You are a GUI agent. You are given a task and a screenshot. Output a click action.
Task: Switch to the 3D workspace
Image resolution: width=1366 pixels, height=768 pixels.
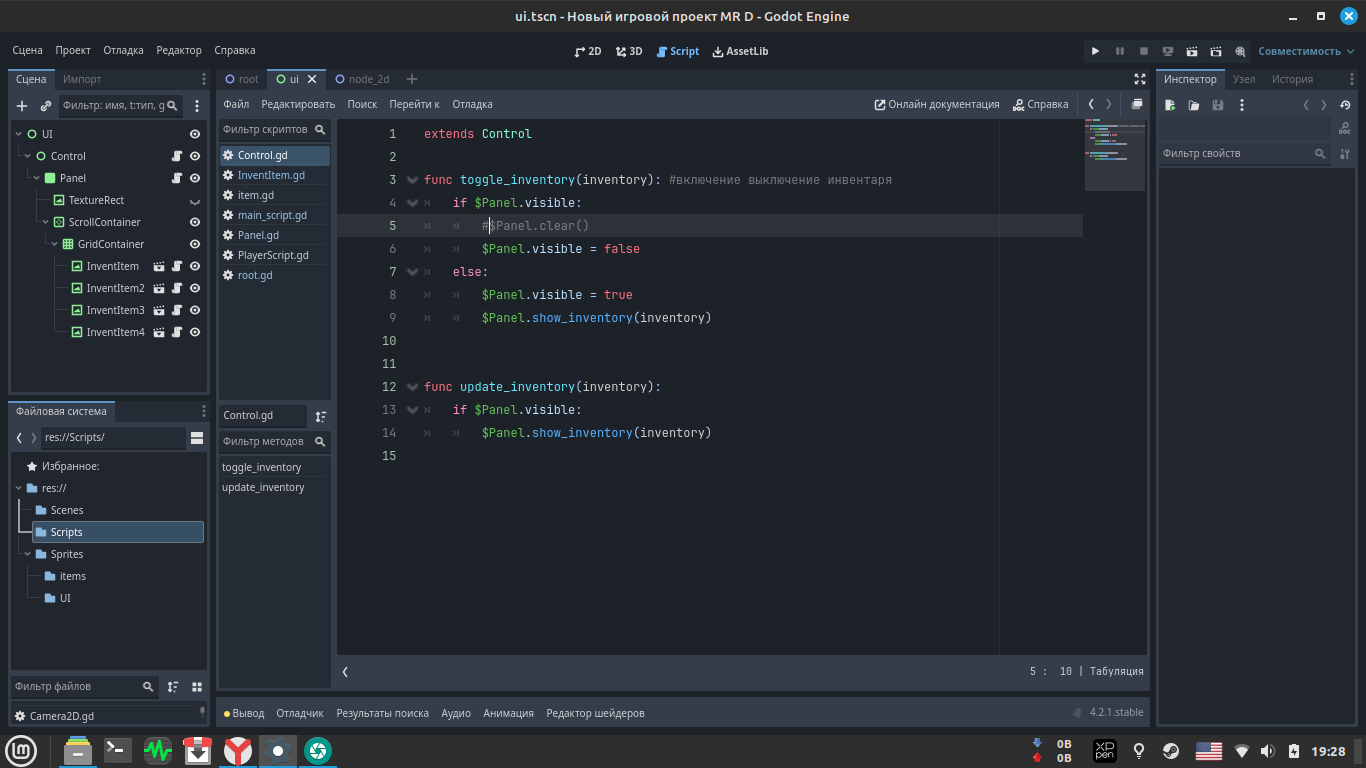[x=629, y=51]
